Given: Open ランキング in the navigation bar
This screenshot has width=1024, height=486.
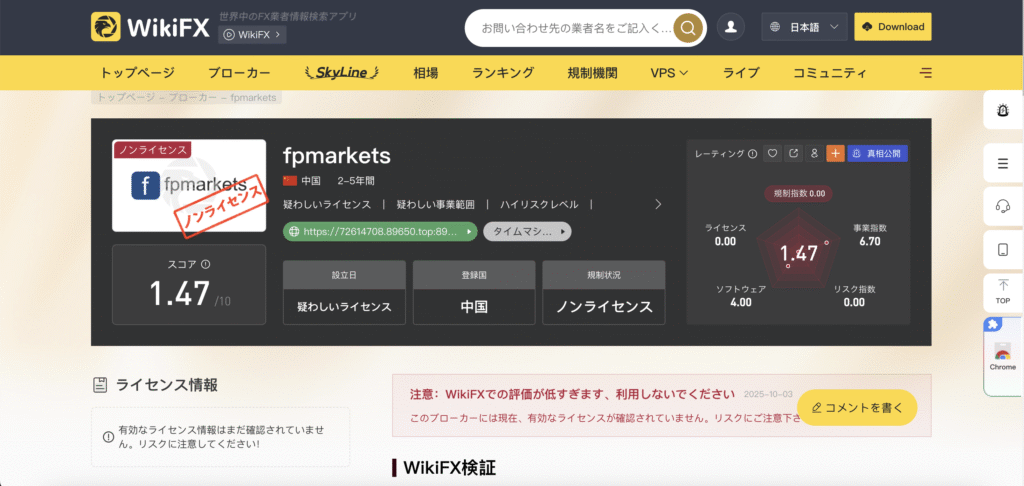Looking at the screenshot, I should click(503, 73).
